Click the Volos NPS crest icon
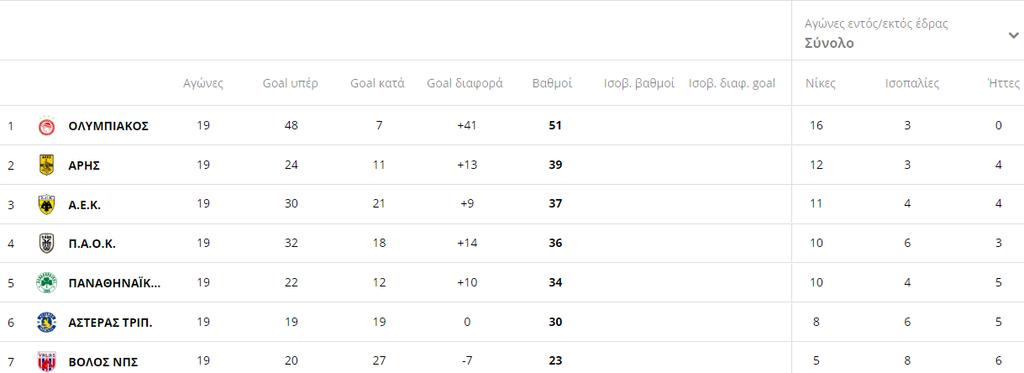Viewport: 1024px width, 373px height. (46, 361)
